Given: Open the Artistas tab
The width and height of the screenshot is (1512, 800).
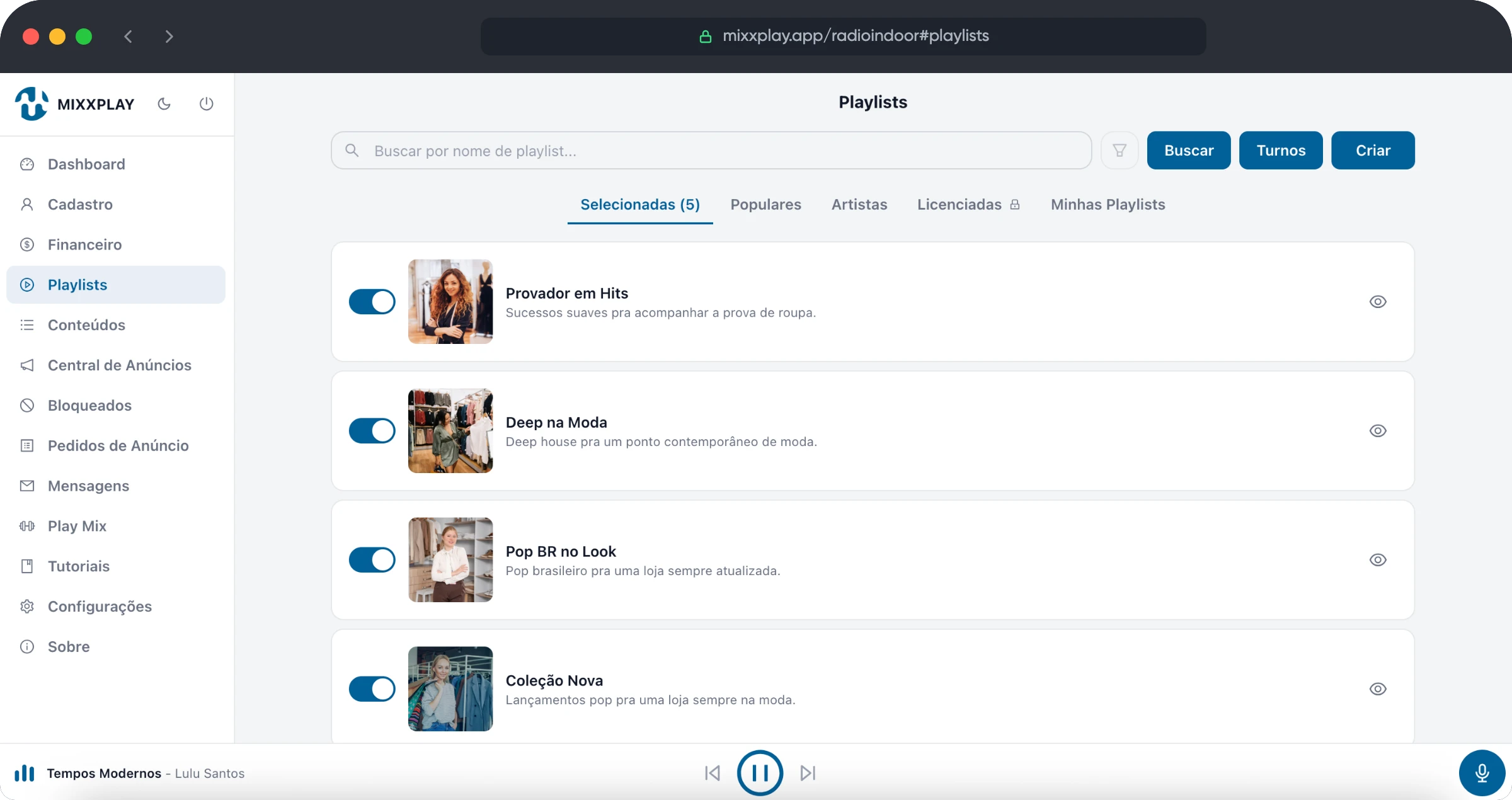Looking at the screenshot, I should [859, 205].
